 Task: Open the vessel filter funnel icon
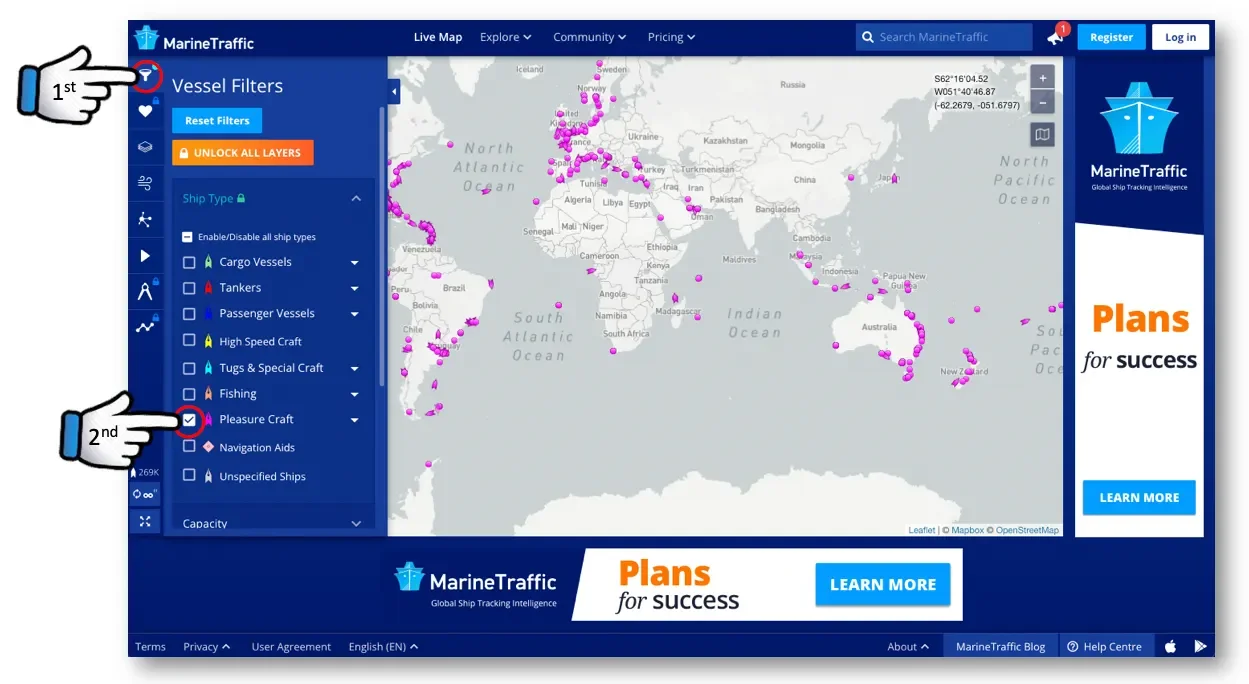point(145,75)
